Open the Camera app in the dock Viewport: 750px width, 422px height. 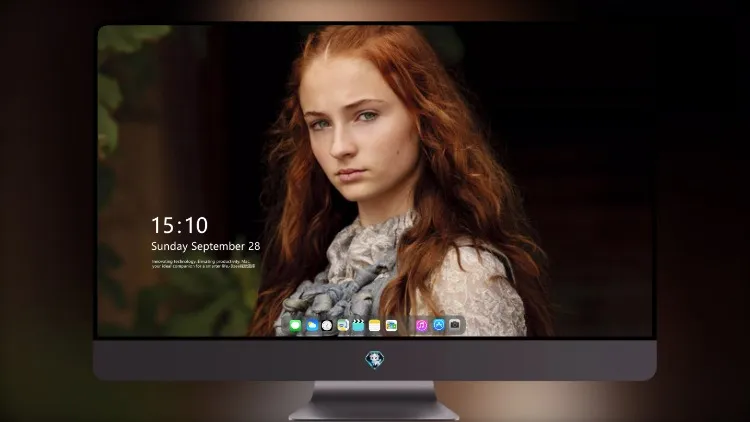[x=455, y=325]
